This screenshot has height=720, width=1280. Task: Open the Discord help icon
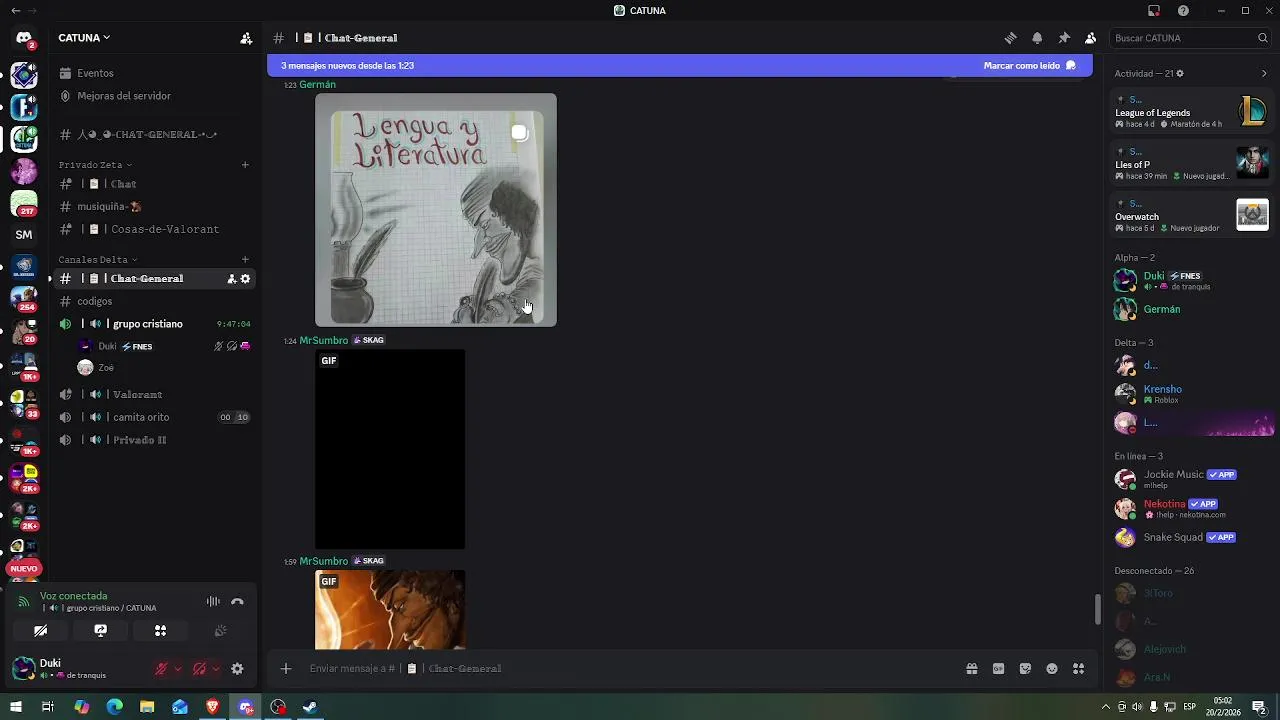click(x=1183, y=11)
